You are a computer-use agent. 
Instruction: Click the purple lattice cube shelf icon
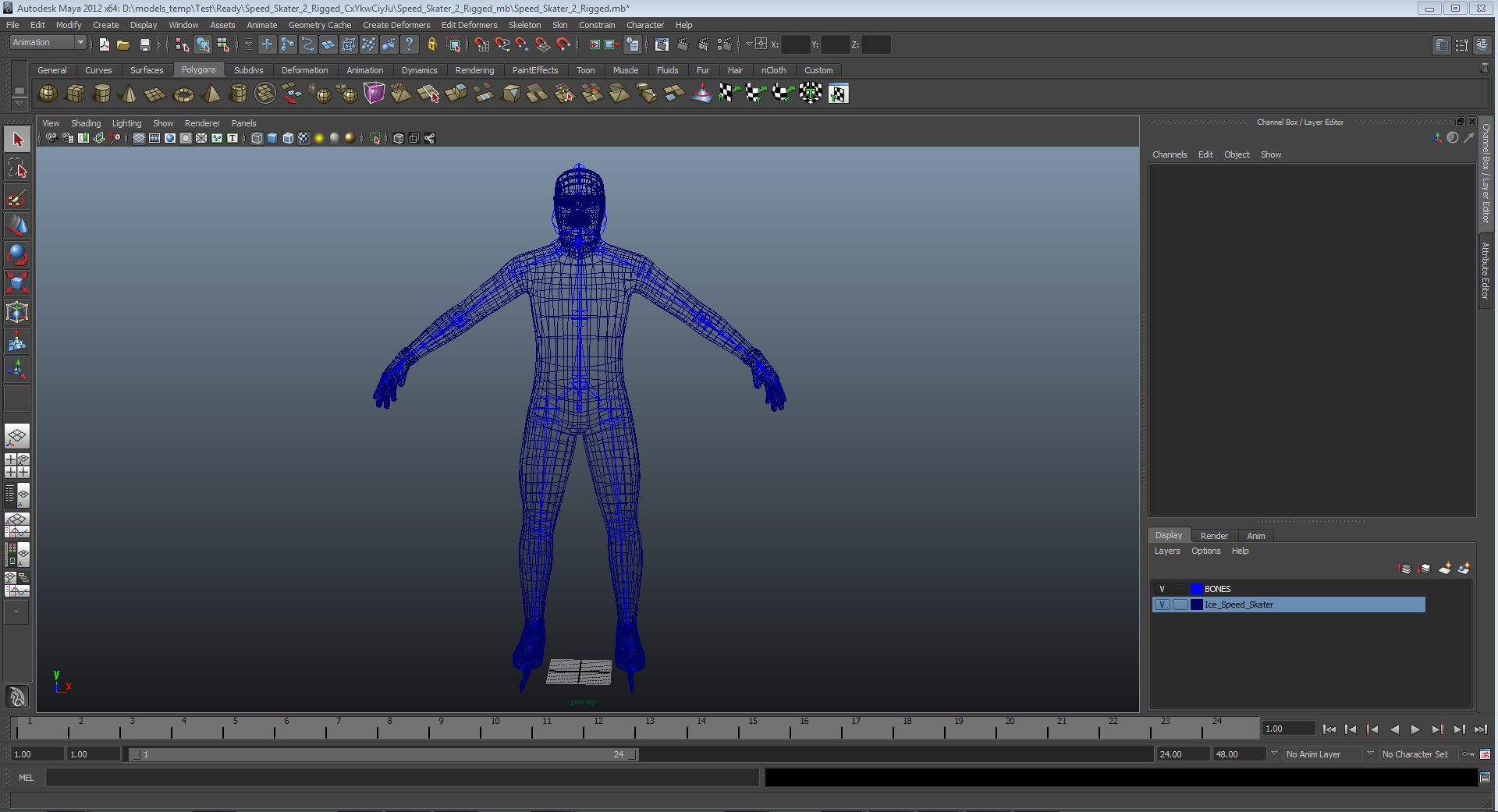point(374,94)
